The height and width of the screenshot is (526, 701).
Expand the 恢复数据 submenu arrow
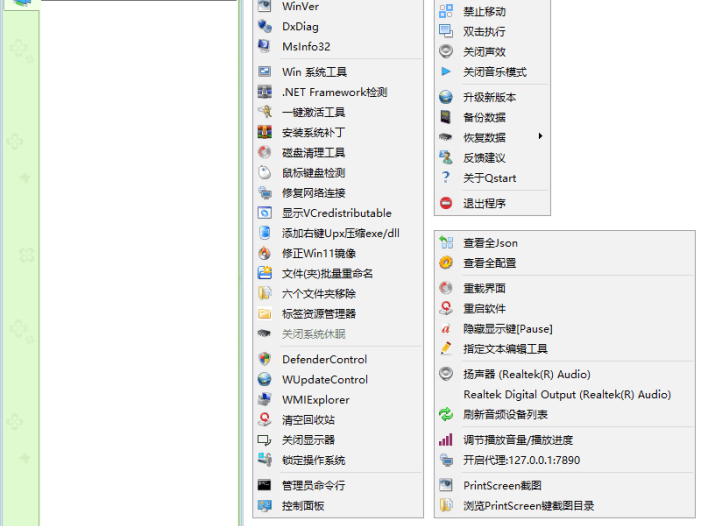pos(541,136)
